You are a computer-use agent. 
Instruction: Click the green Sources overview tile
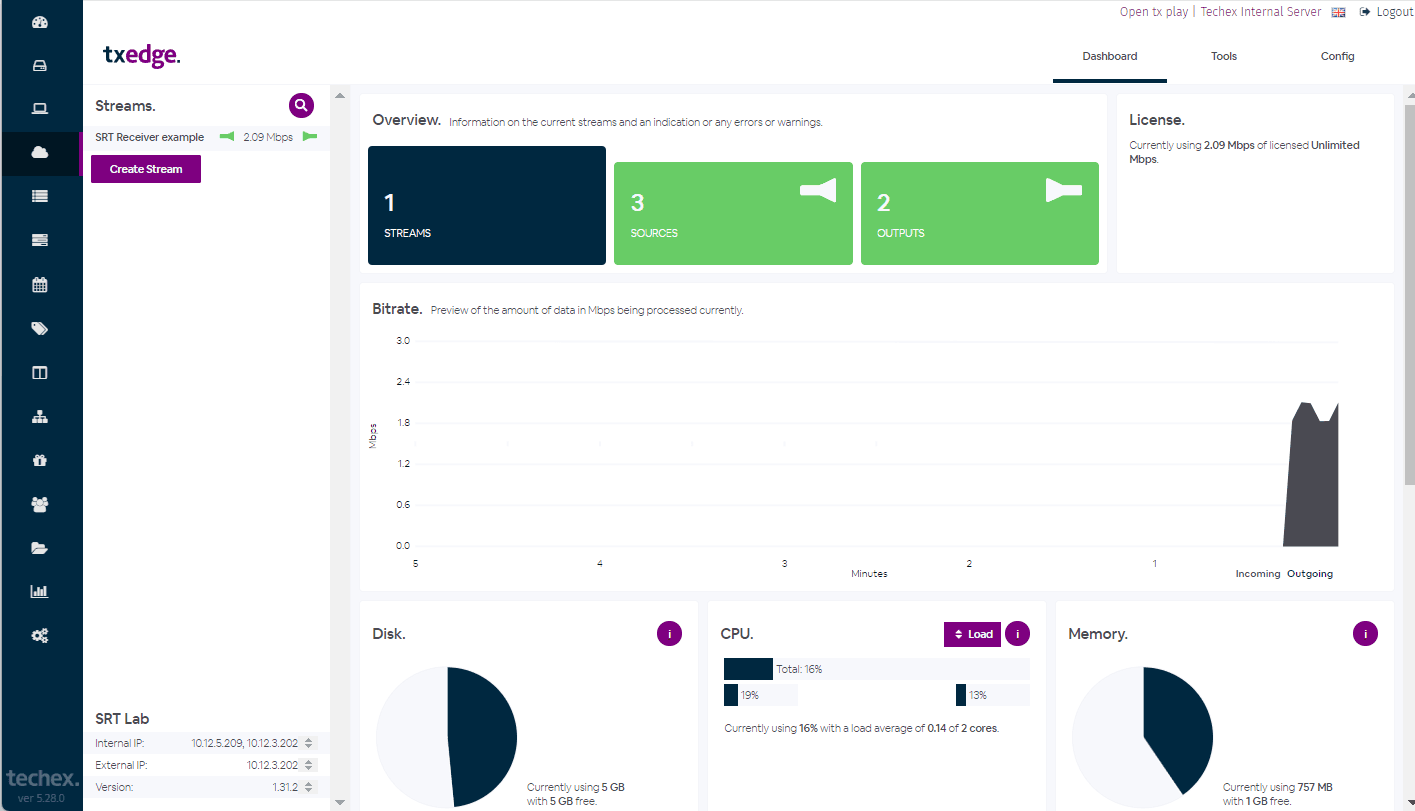click(733, 213)
